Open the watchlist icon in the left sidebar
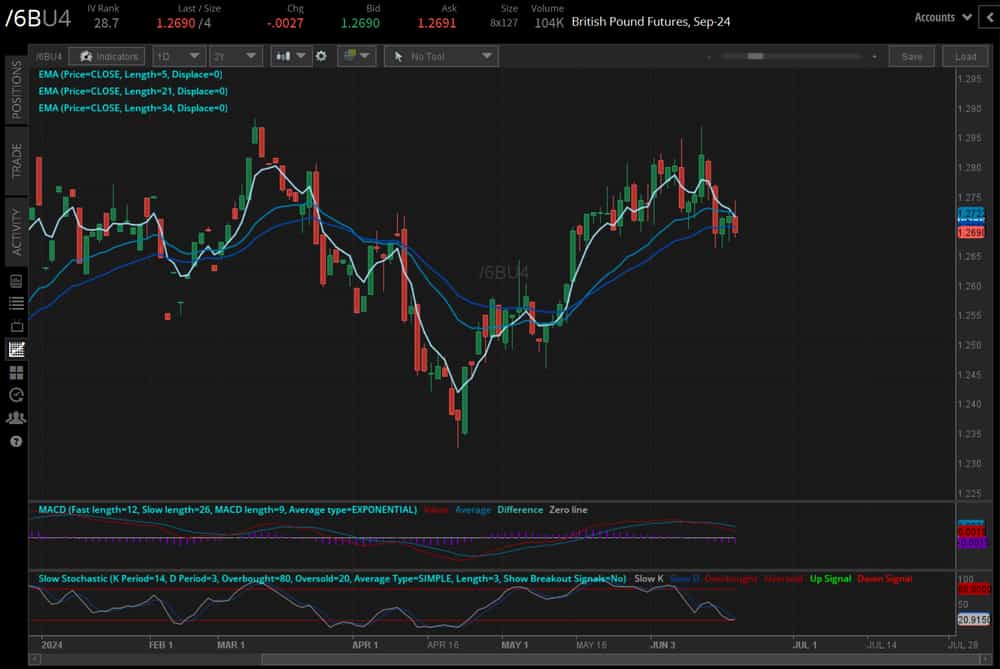 pyautogui.click(x=14, y=303)
